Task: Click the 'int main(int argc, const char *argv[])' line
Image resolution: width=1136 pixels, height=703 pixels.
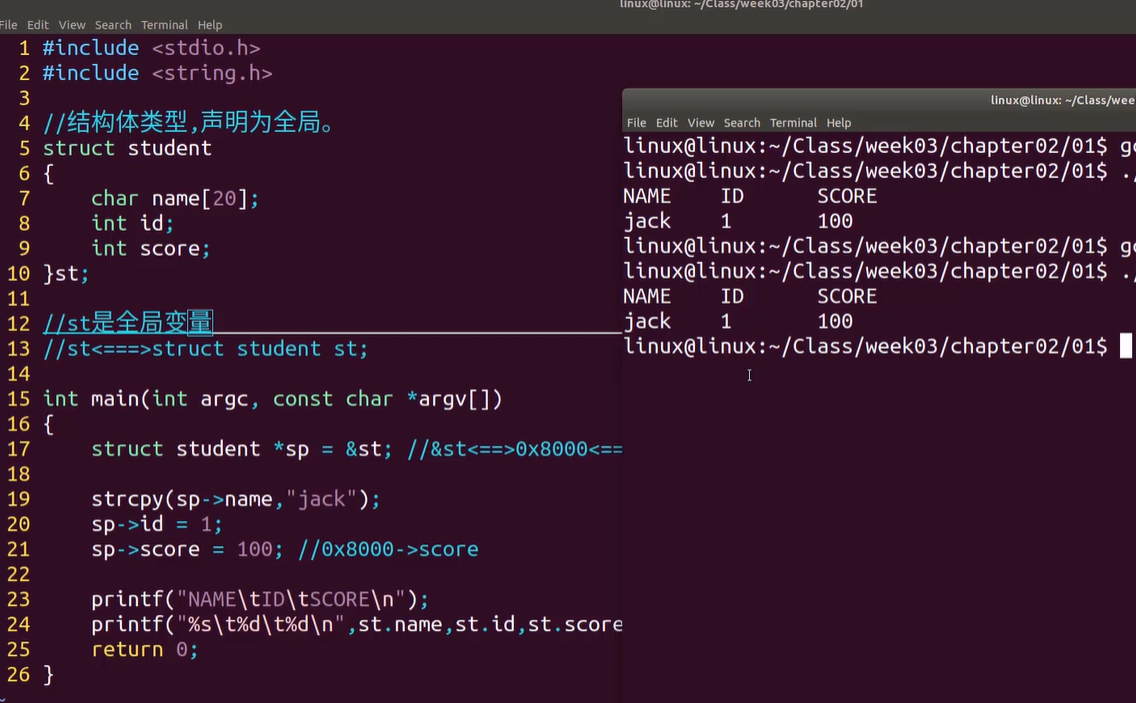Action: [272, 399]
